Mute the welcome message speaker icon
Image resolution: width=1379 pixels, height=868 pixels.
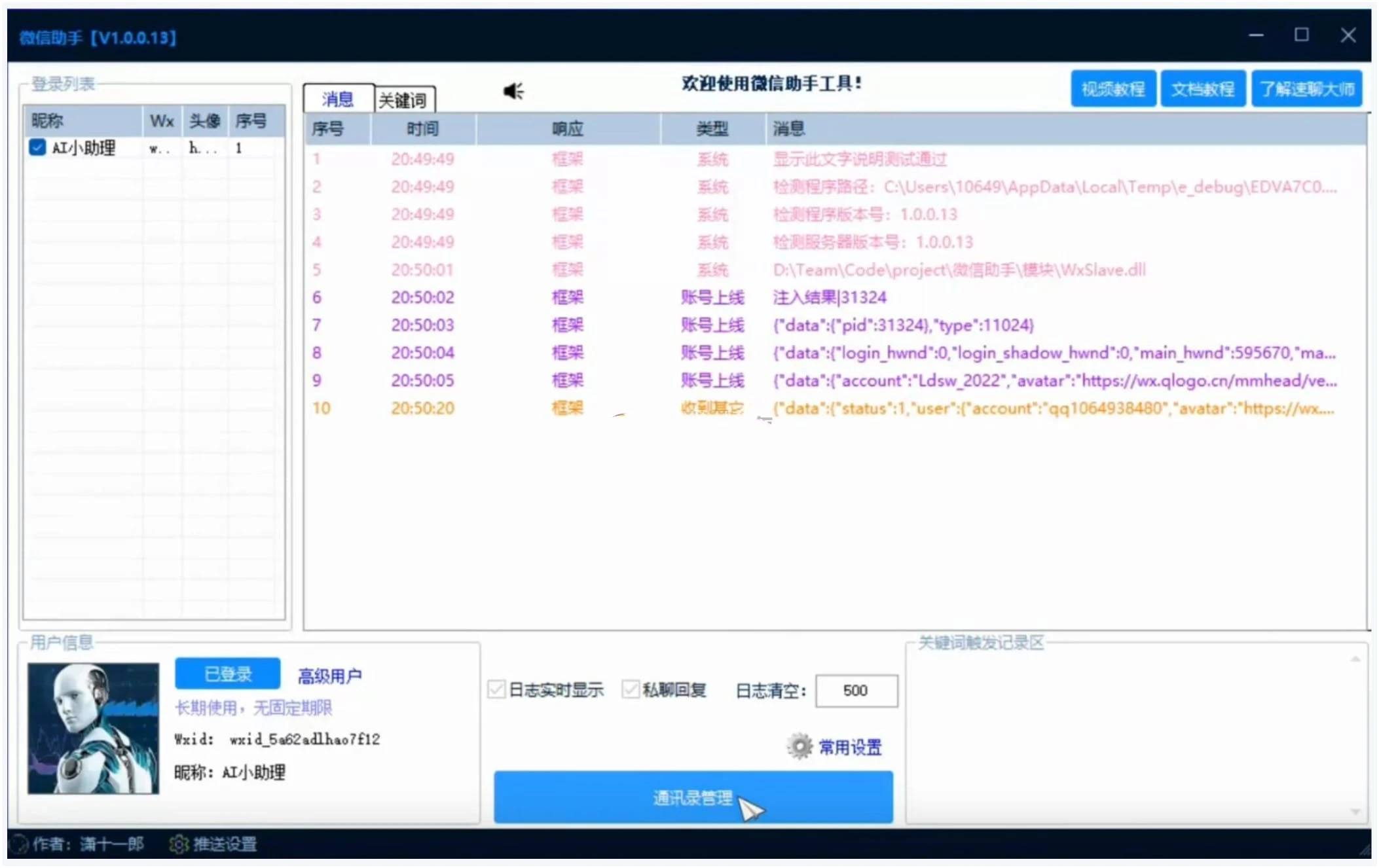point(513,91)
